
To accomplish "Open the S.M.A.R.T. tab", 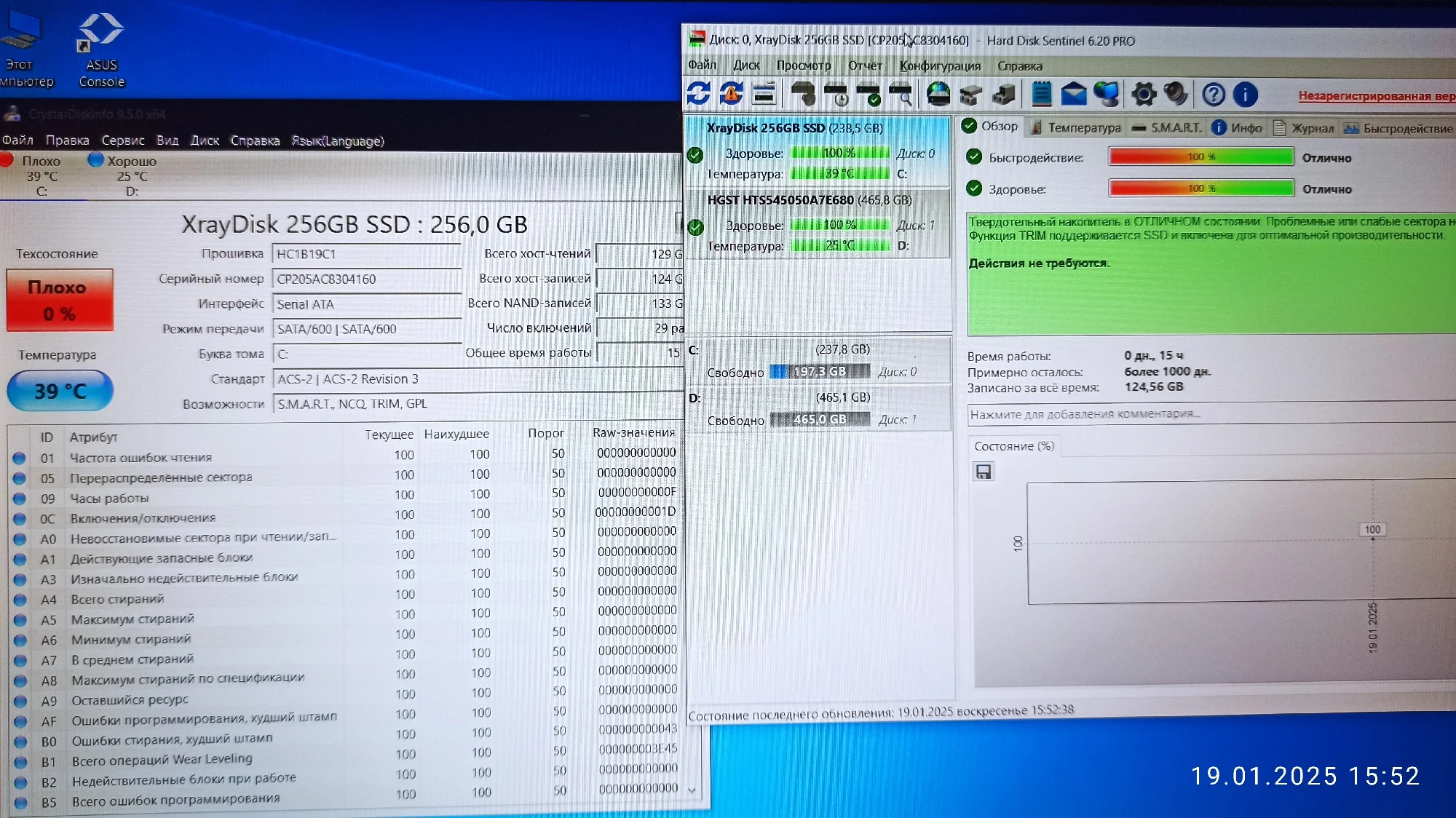I will point(1167,127).
